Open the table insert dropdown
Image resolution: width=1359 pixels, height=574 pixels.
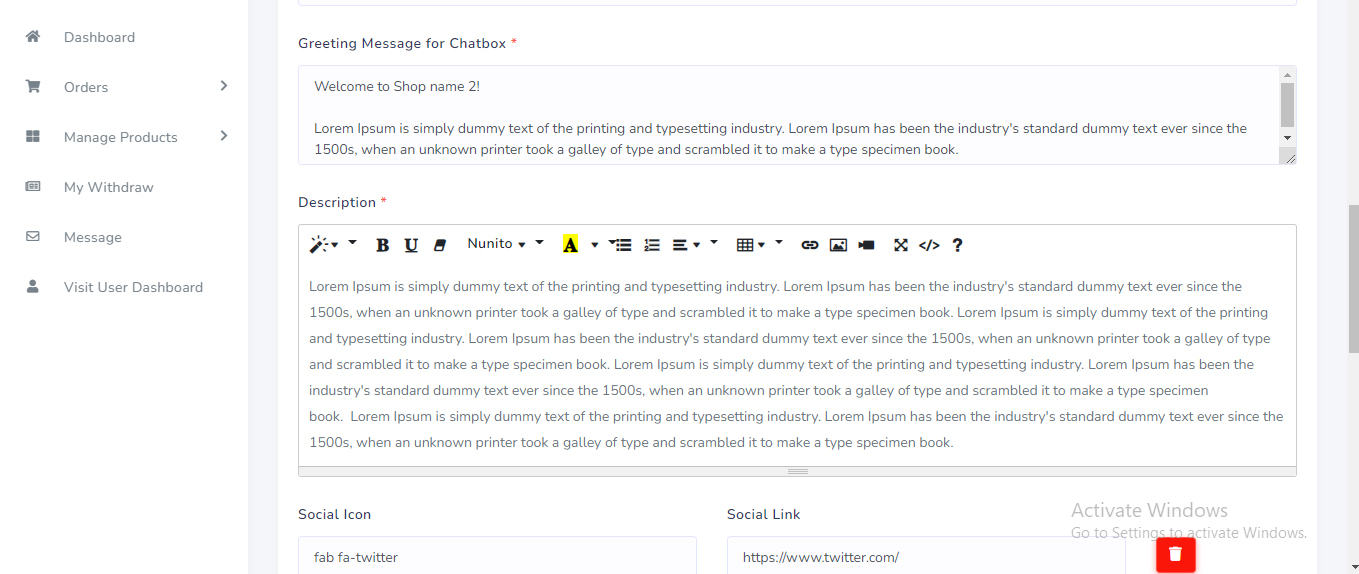(x=750, y=245)
